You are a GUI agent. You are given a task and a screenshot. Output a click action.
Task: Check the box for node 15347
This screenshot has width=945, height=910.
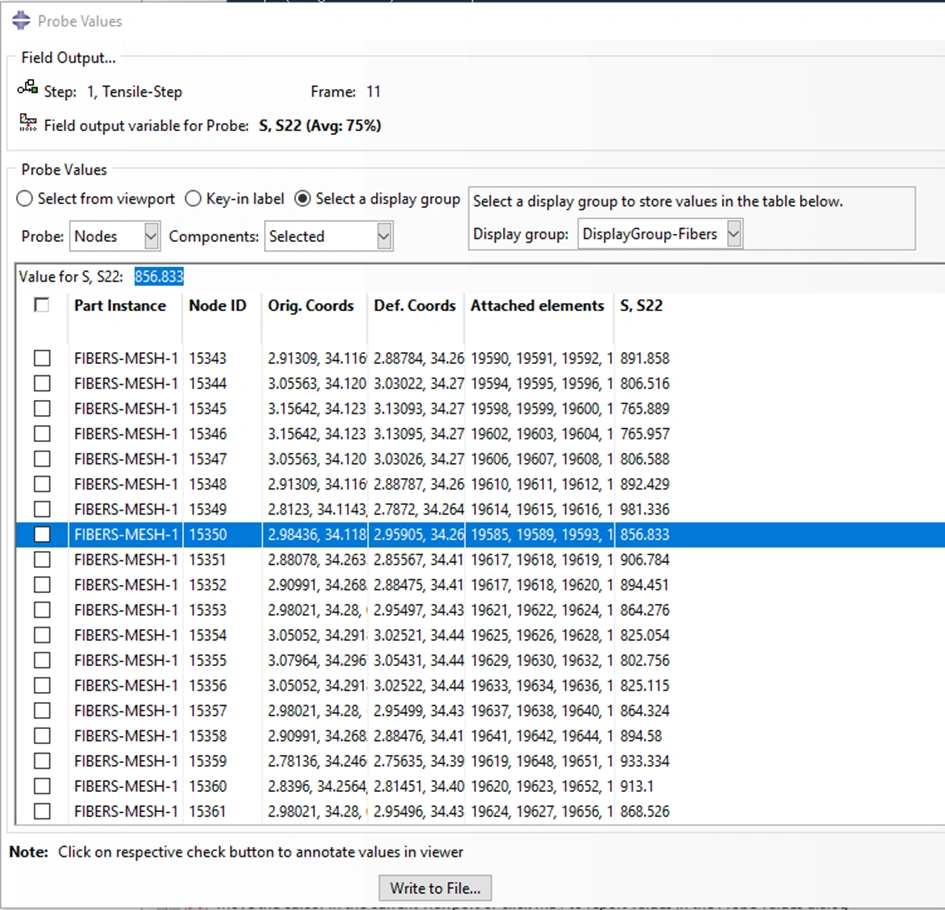[42, 459]
